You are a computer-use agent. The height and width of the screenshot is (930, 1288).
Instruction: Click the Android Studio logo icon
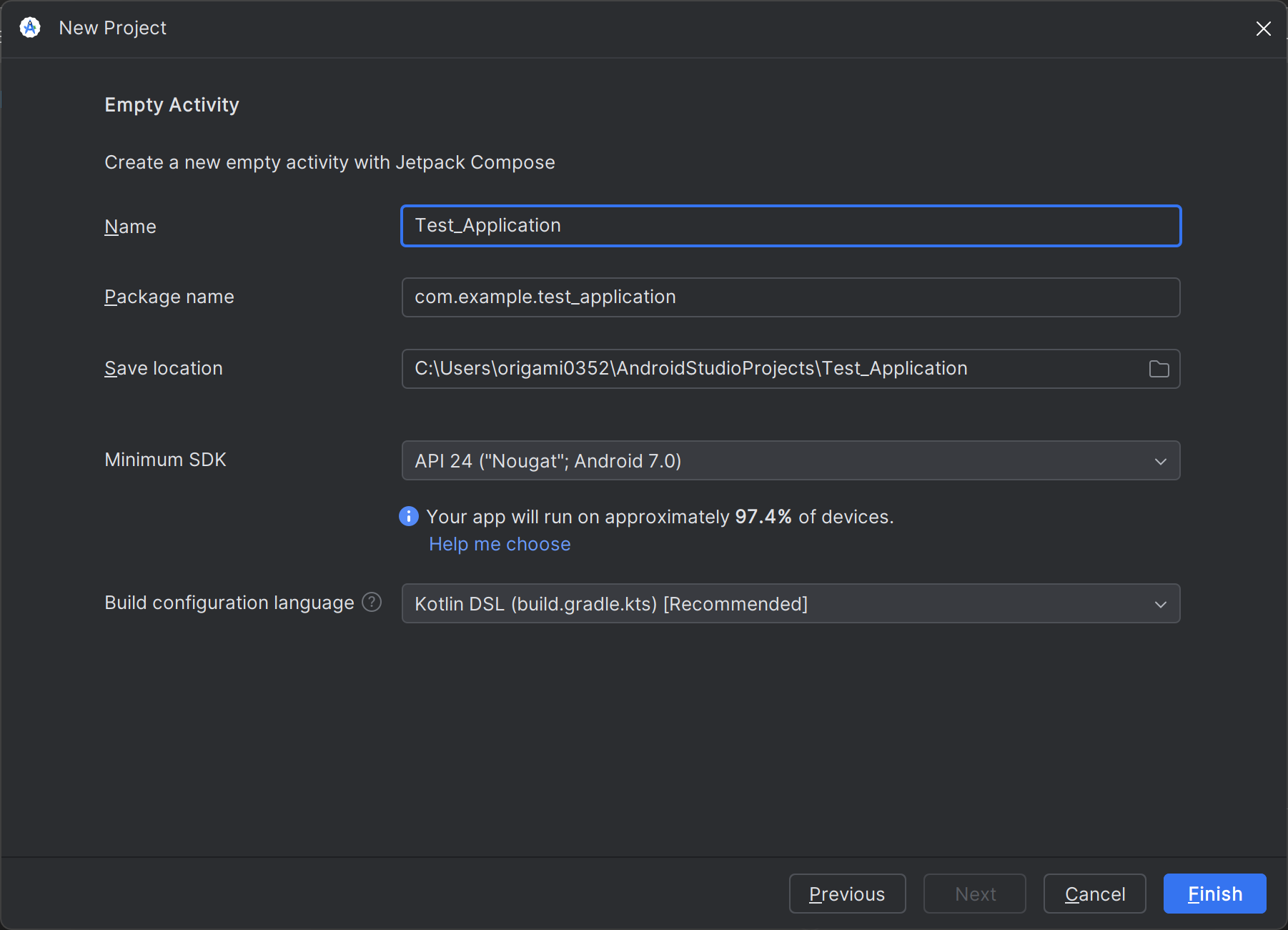pos(30,28)
